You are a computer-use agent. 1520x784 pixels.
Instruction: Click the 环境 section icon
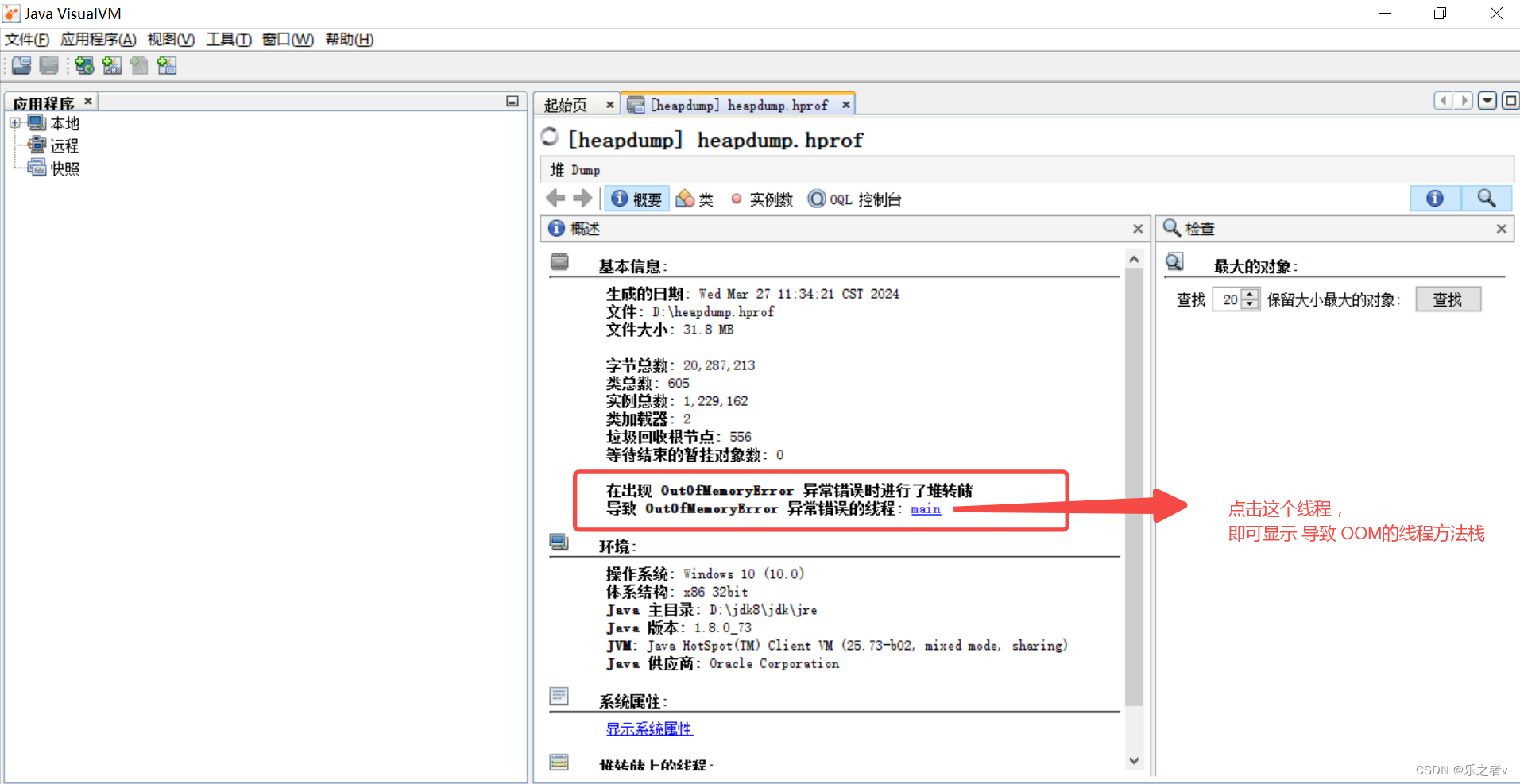559,542
